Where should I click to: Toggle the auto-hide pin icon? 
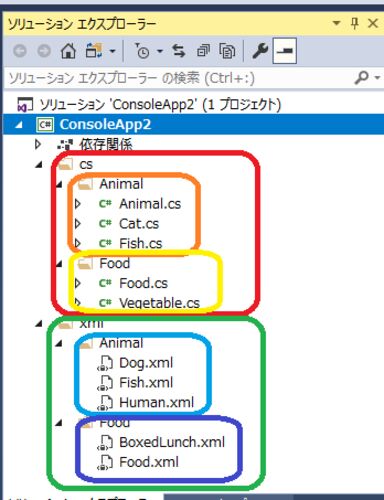click(x=355, y=24)
